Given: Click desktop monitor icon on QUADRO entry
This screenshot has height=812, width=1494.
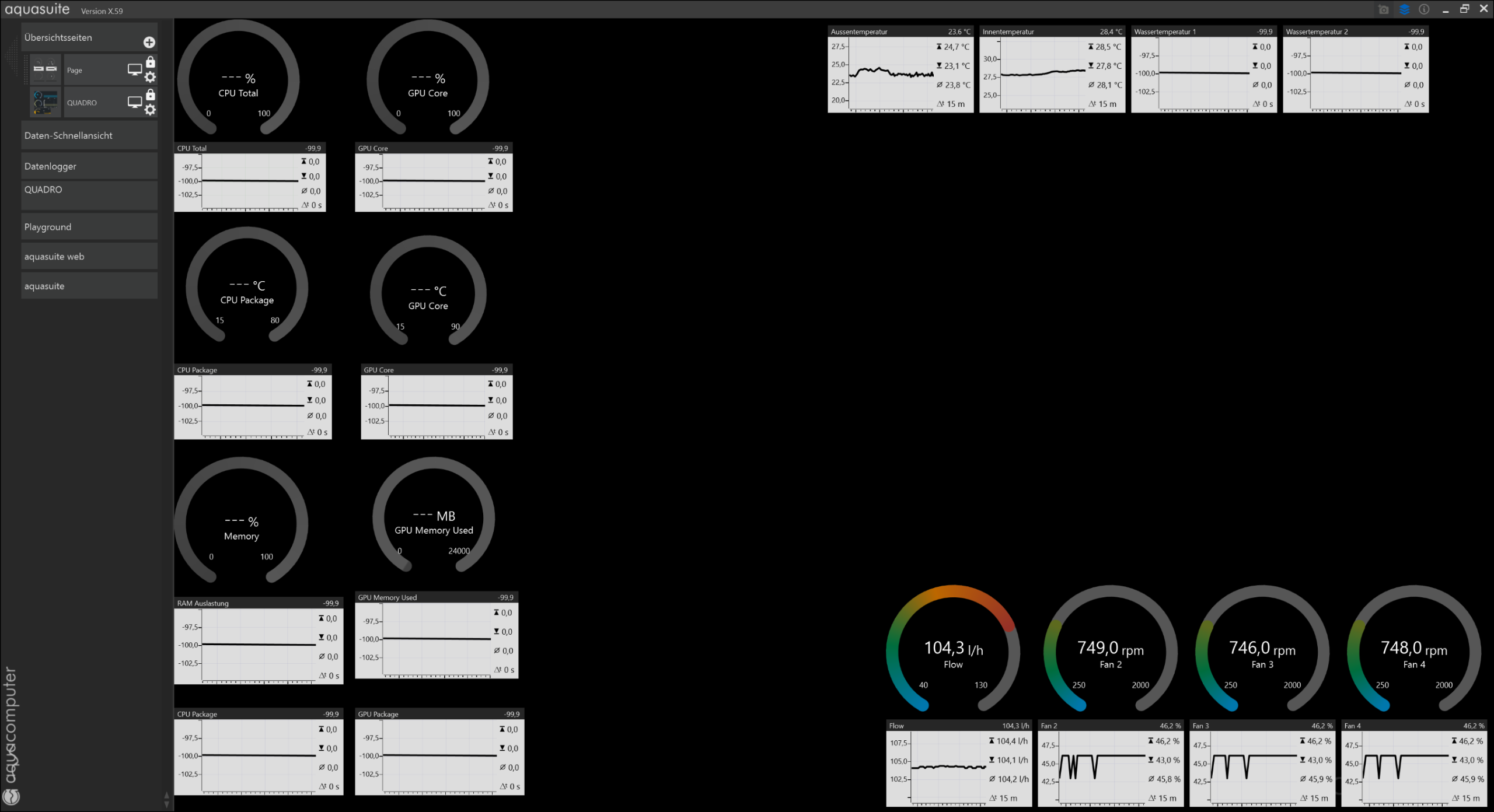Looking at the screenshot, I should [135, 102].
